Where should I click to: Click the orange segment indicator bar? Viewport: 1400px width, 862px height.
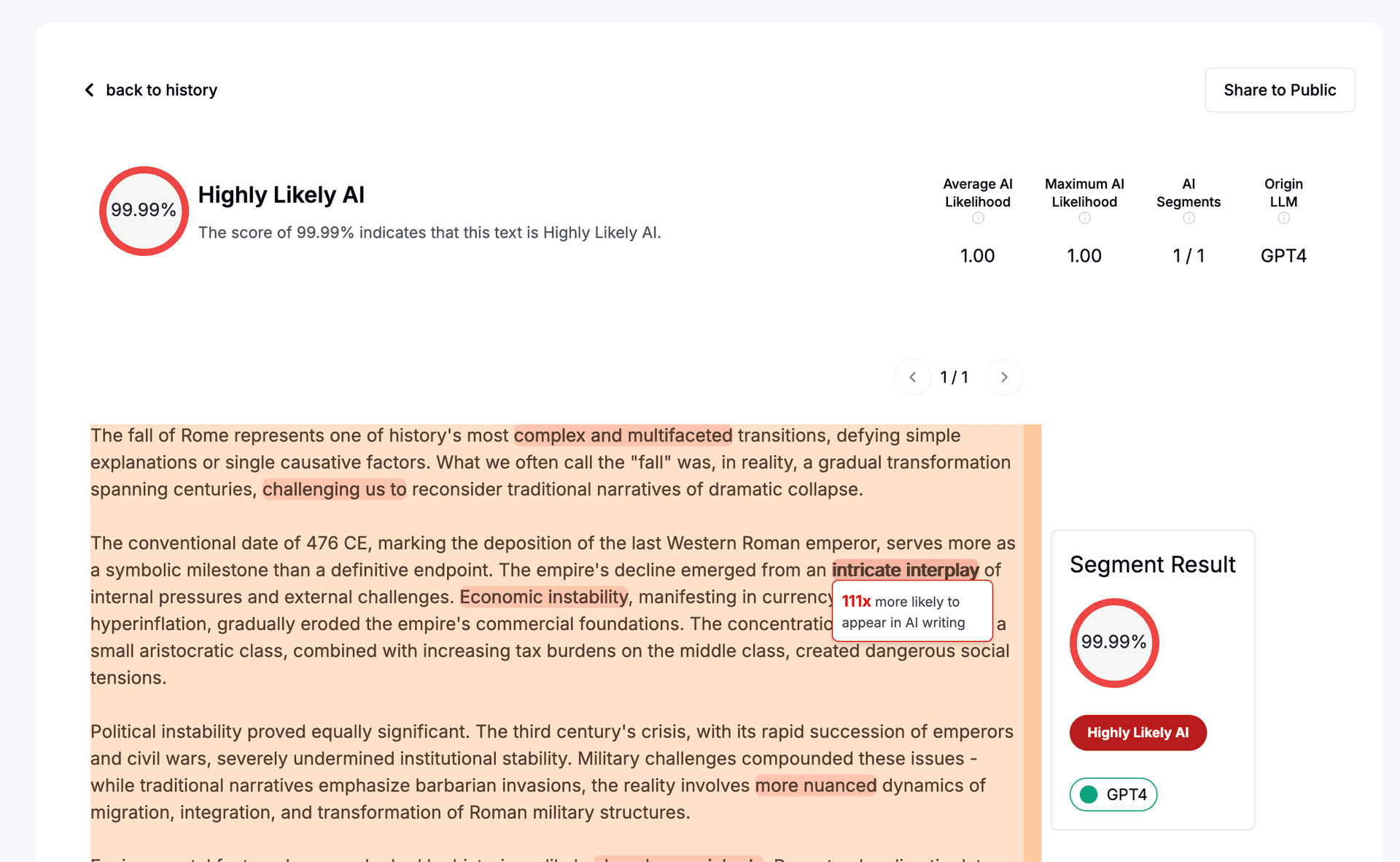pyautogui.click(x=1032, y=642)
